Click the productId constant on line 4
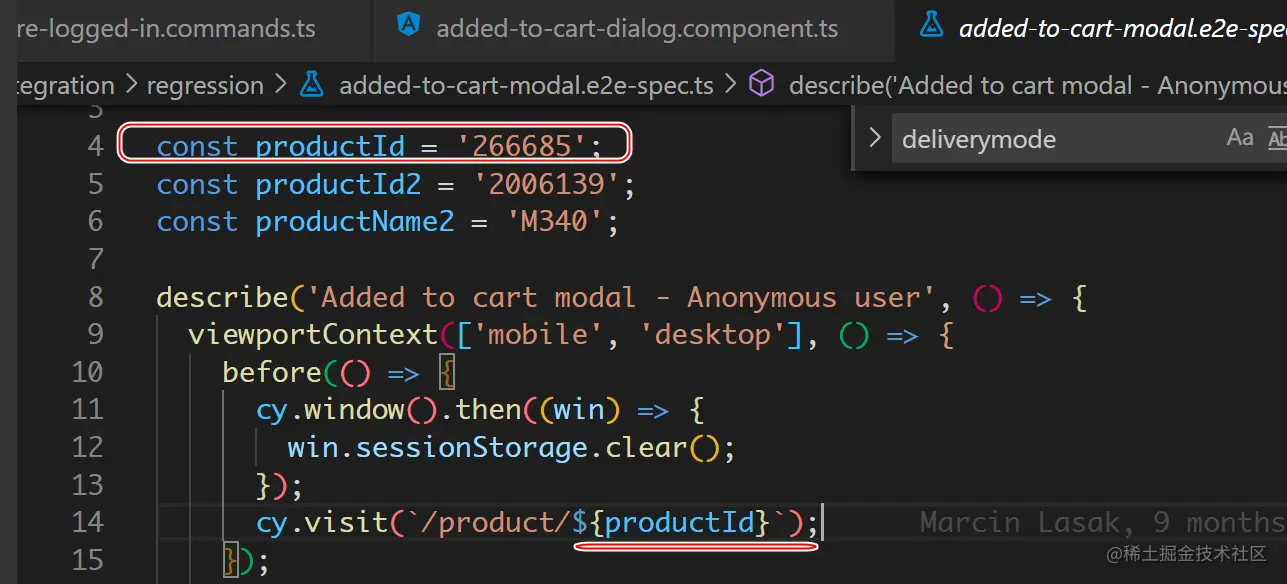The height and width of the screenshot is (584, 1287). point(330,147)
